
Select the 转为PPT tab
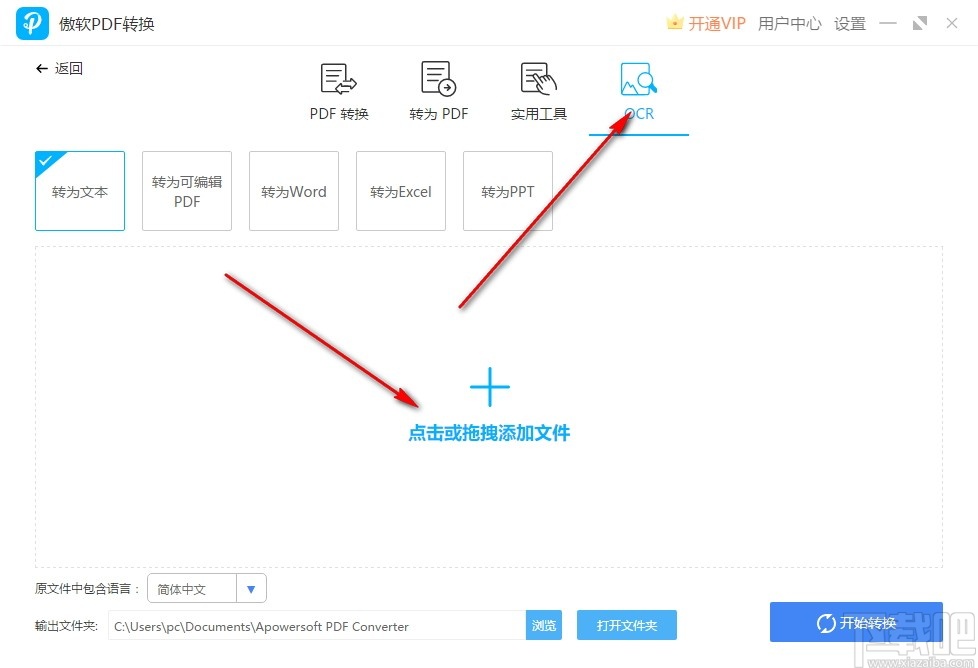click(507, 190)
